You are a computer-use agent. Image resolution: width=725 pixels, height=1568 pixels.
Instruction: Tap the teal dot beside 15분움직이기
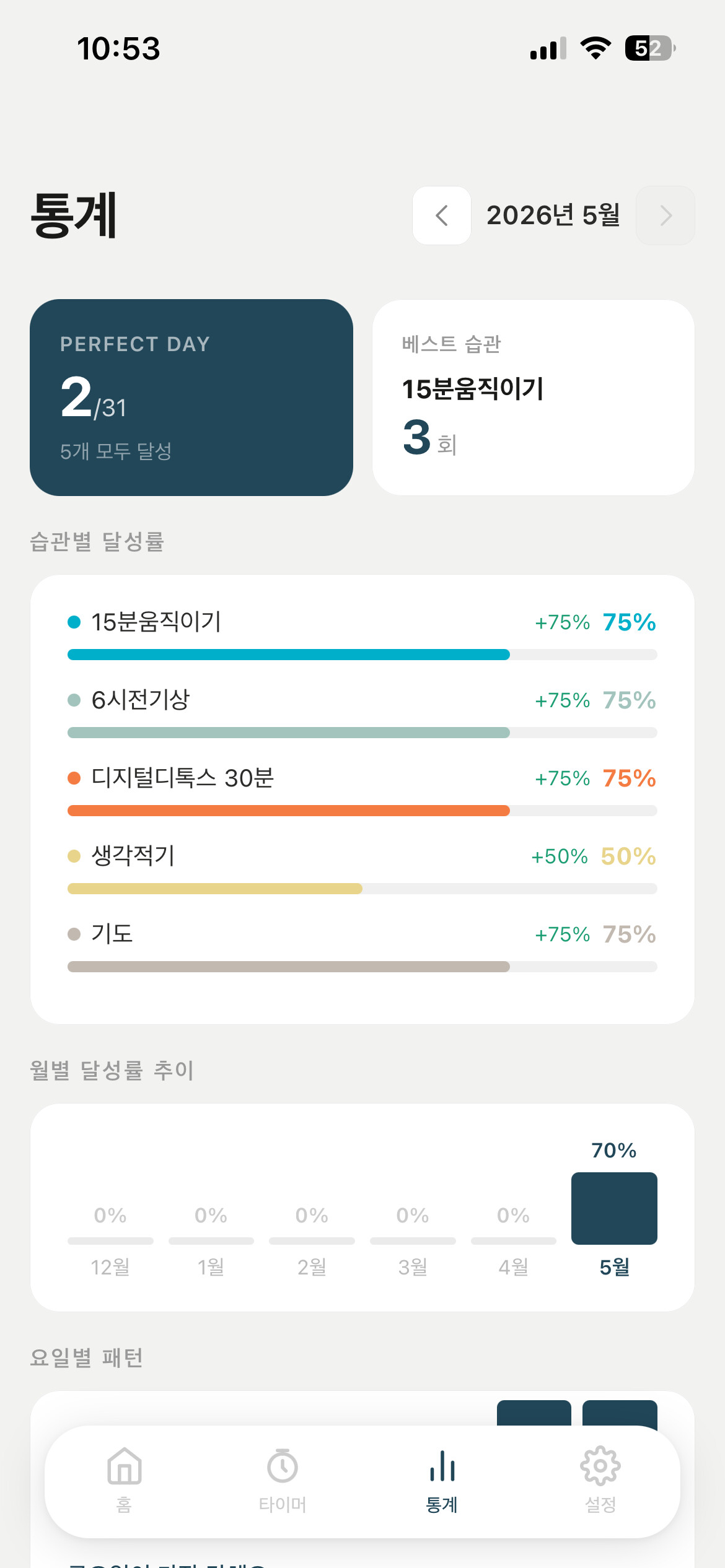[x=74, y=622]
